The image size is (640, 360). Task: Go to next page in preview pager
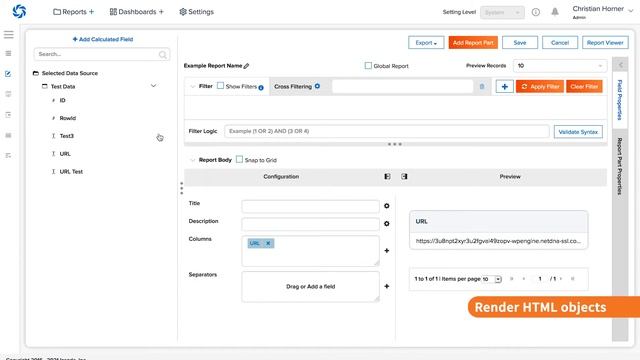tap(561, 279)
